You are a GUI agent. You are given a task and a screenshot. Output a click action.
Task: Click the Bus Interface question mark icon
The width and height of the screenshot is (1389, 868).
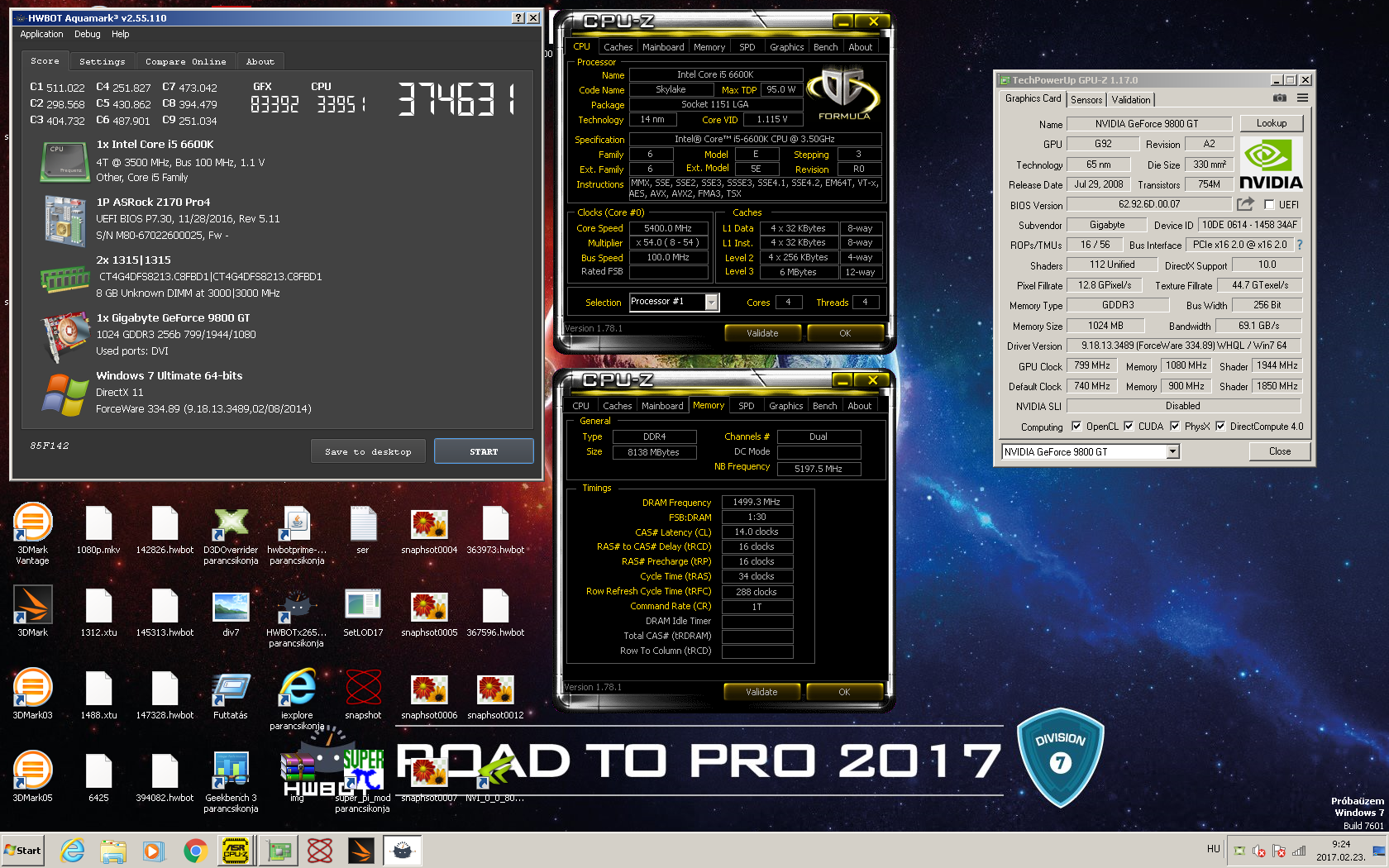pyautogui.click(x=1299, y=245)
